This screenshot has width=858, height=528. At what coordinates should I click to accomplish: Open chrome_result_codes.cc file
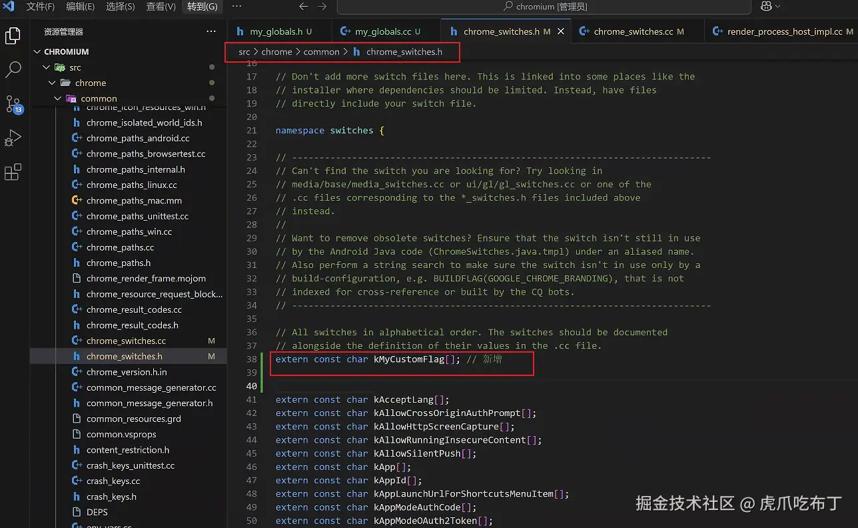134,310
